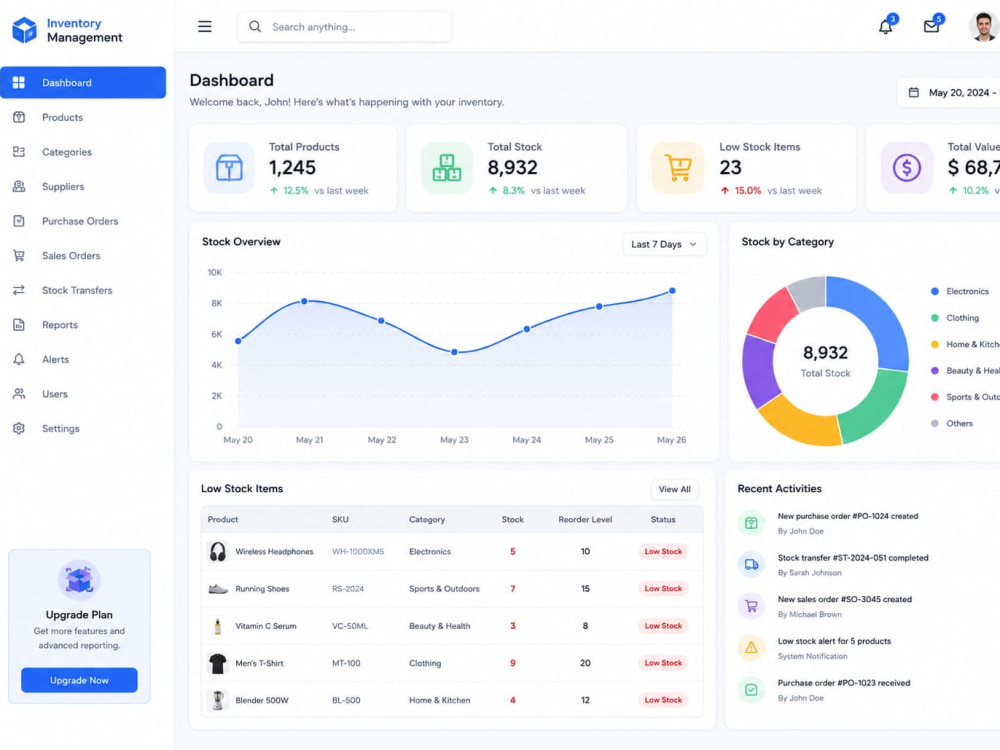This screenshot has width=1000, height=750.
Task: Click Low Stock badge for Running Shoes
Action: point(663,589)
